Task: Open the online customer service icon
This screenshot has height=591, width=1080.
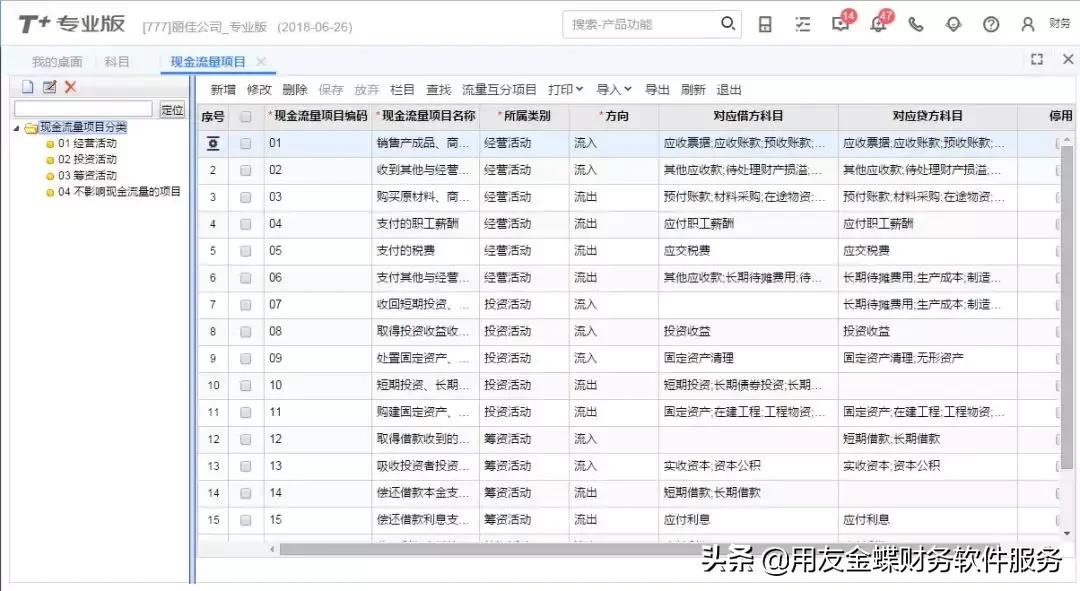Action: pyautogui.click(x=953, y=23)
